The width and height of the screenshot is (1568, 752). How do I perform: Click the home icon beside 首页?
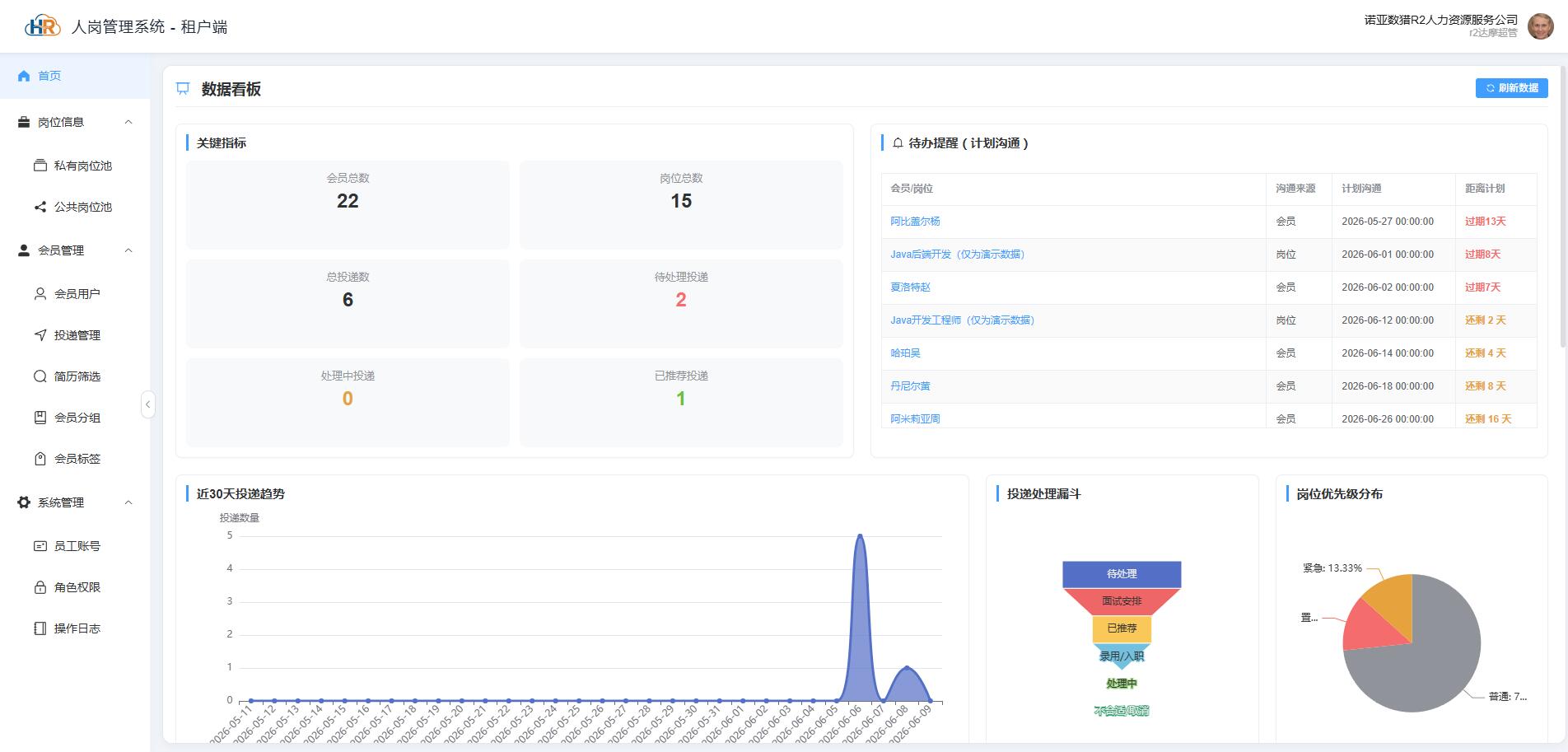tap(23, 76)
